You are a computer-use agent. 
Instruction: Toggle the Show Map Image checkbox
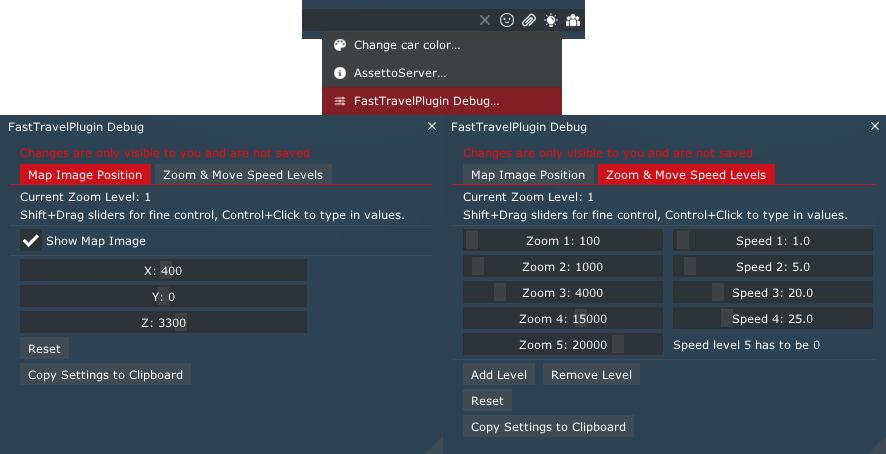tap(32, 241)
